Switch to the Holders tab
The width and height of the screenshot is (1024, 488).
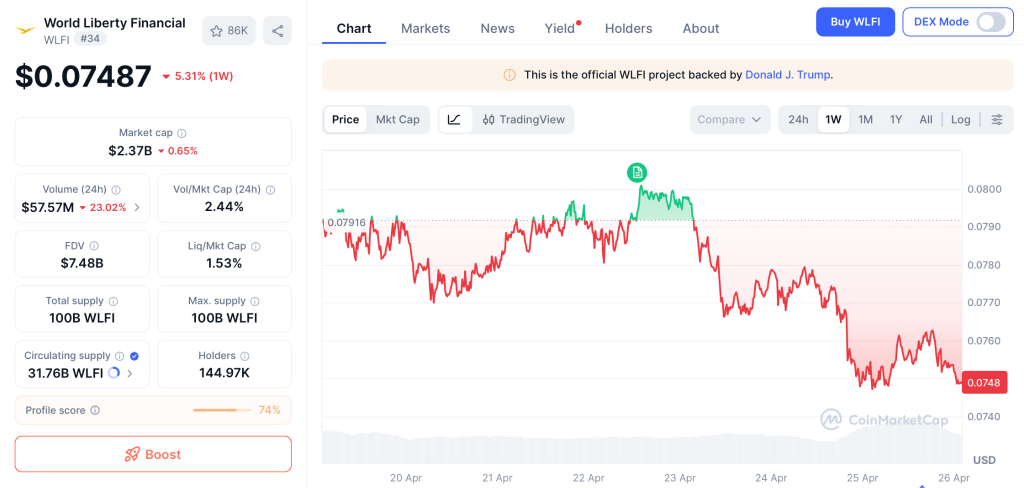[x=628, y=29]
